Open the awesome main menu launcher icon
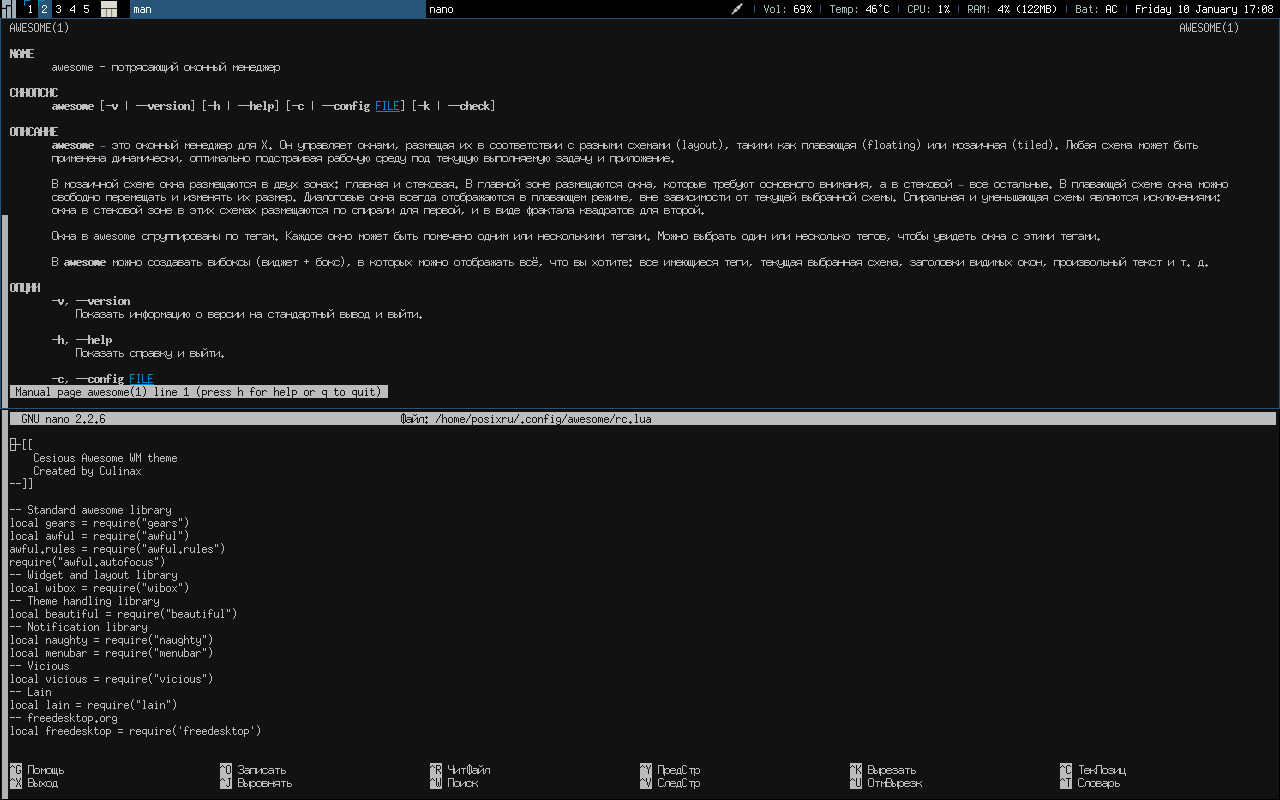 9,9
